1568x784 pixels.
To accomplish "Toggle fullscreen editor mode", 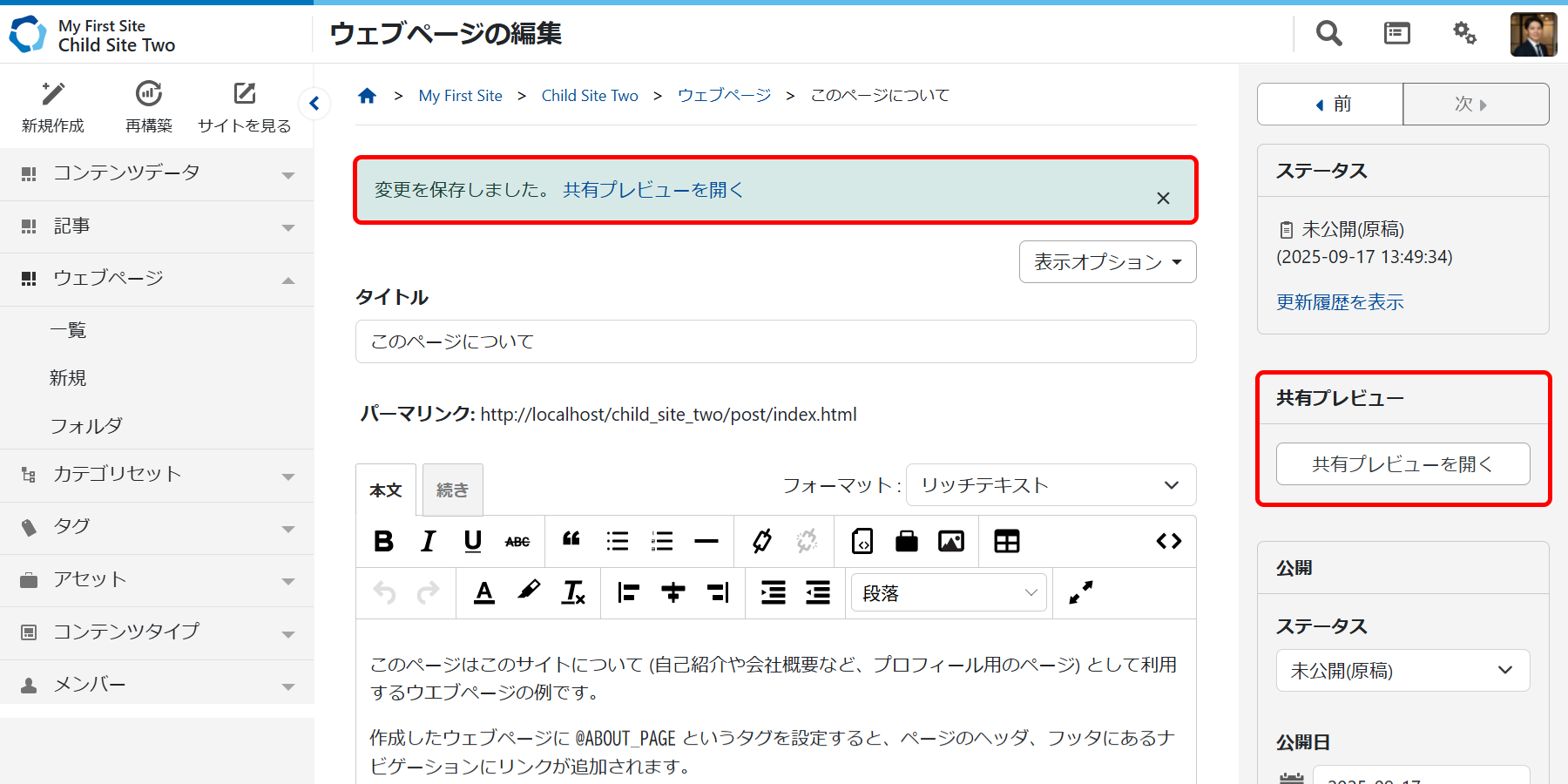I will point(1080,593).
